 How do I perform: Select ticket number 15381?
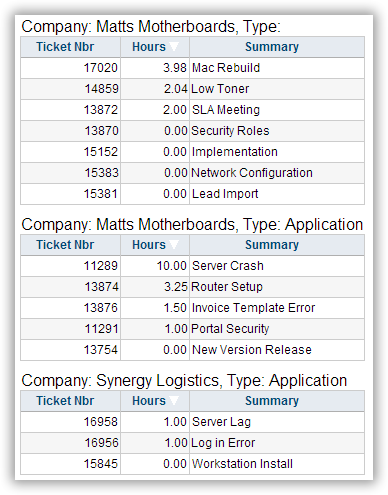[x=101, y=194]
